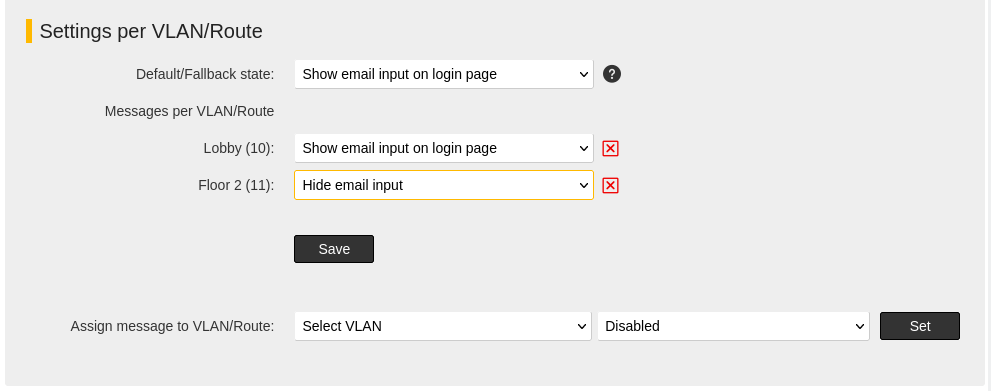Click the Default/Fallback state label
This screenshot has height=391, width=991.
(x=205, y=75)
